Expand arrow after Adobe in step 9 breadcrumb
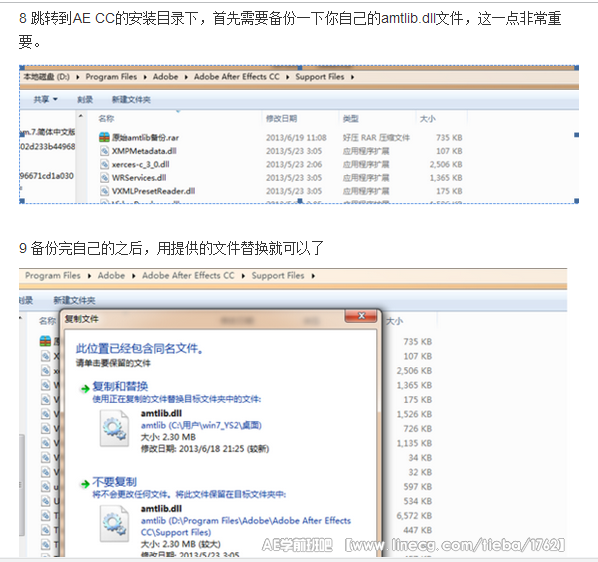 [x=133, y=276]
